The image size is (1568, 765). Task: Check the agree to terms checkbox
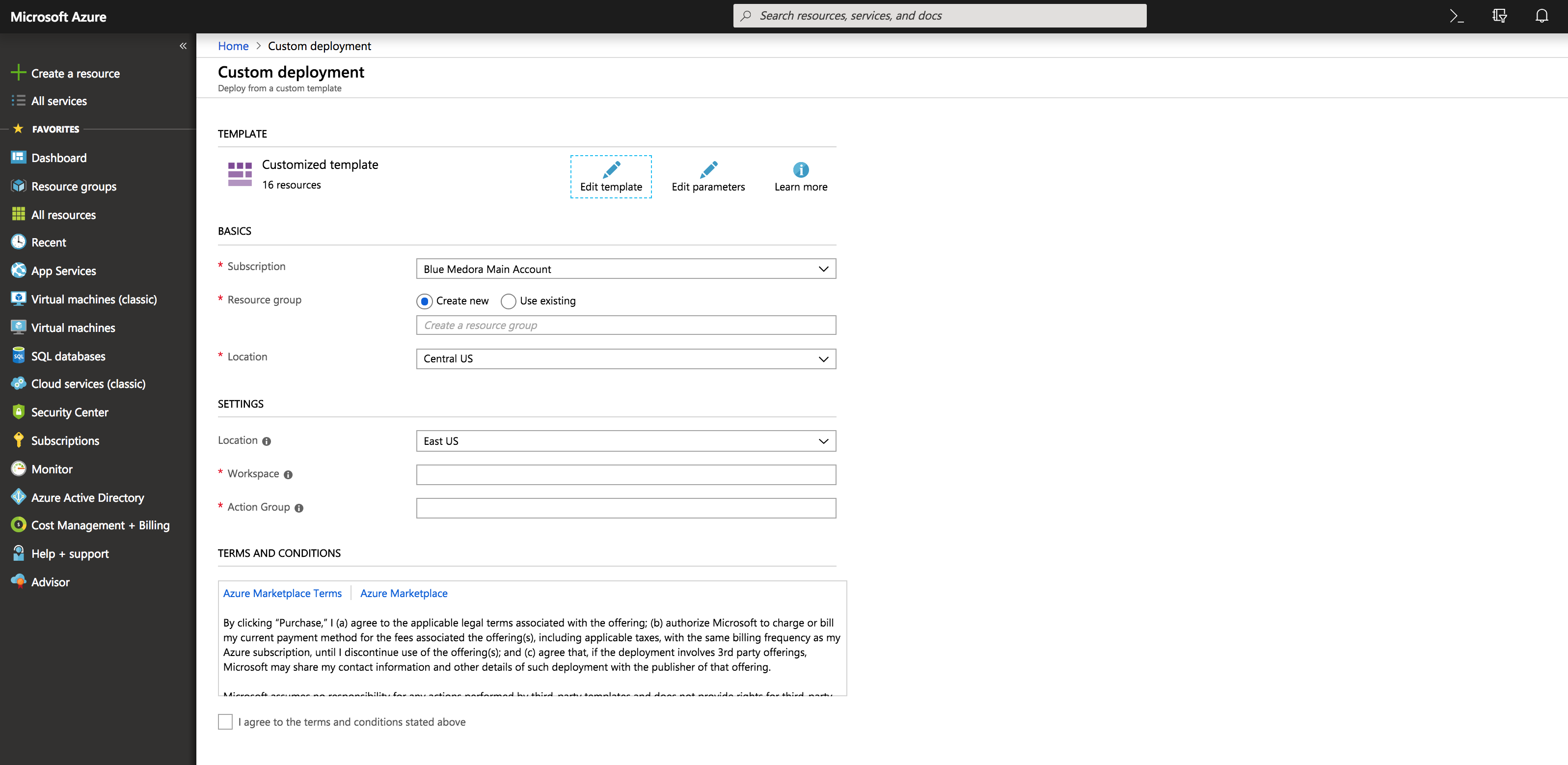pos(225,722)
